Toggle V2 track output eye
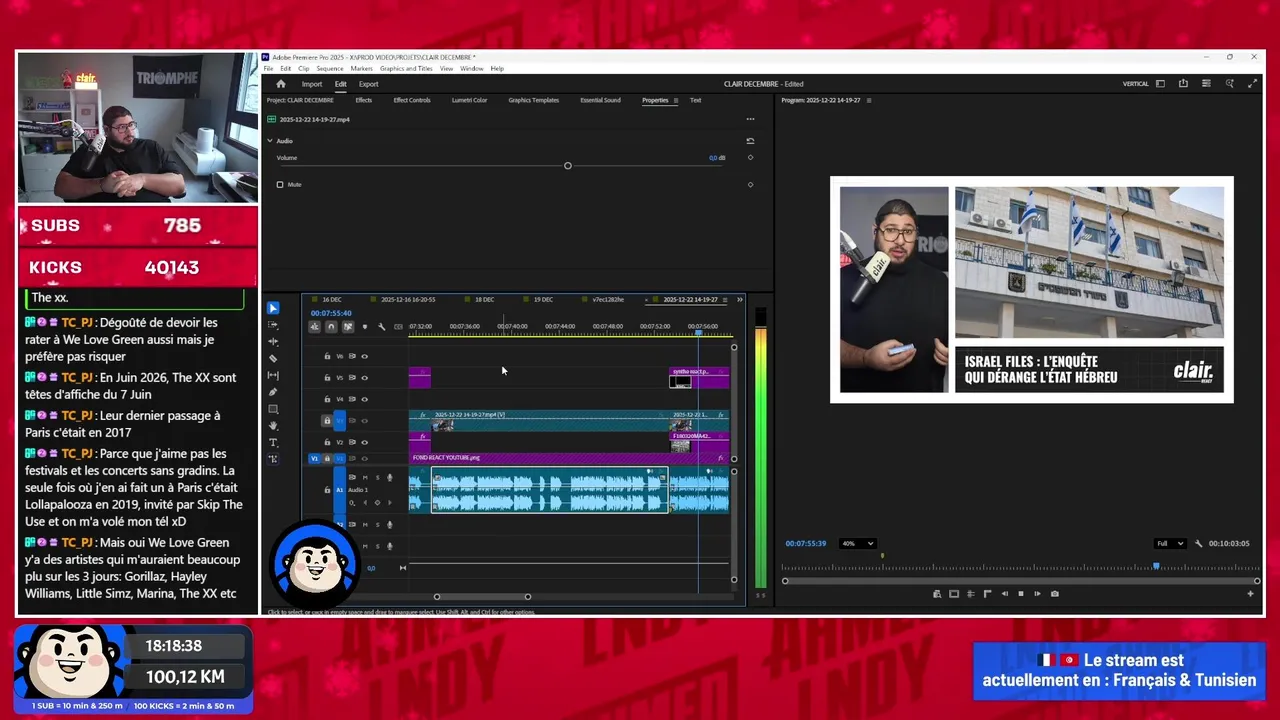Viewport: 1280px width, 720px height. click(364, 442)
